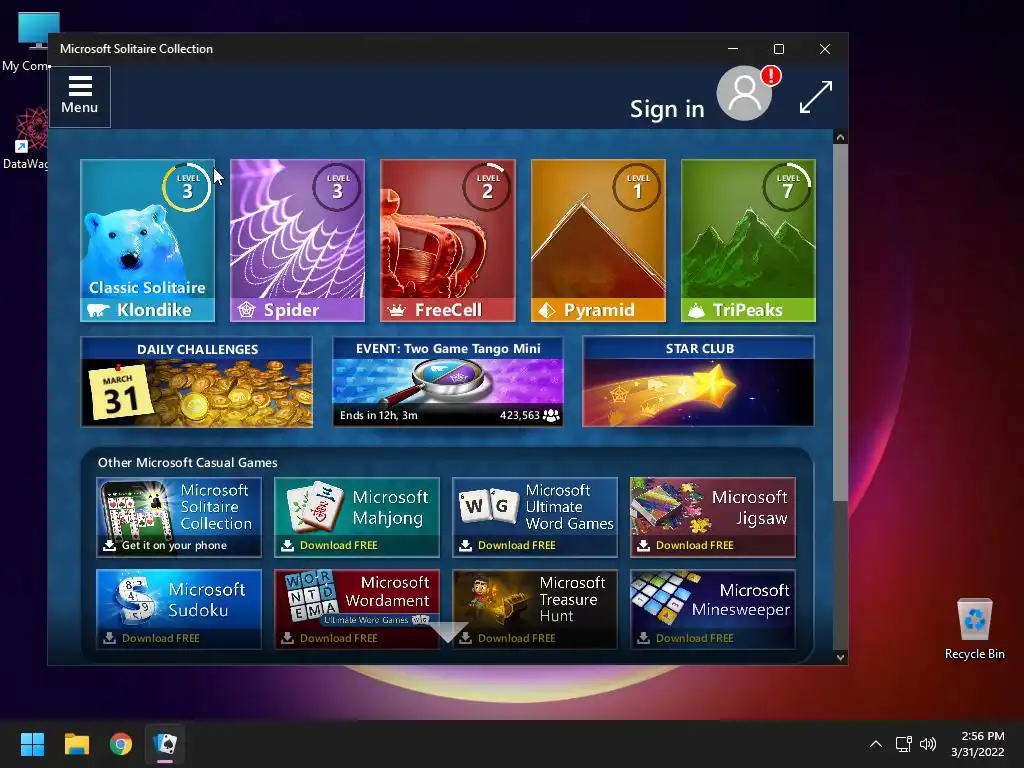Expand more games with the down arrow
Image resolution: width=1024 pixels, height=768 pixels.
[x=447, y=632]
